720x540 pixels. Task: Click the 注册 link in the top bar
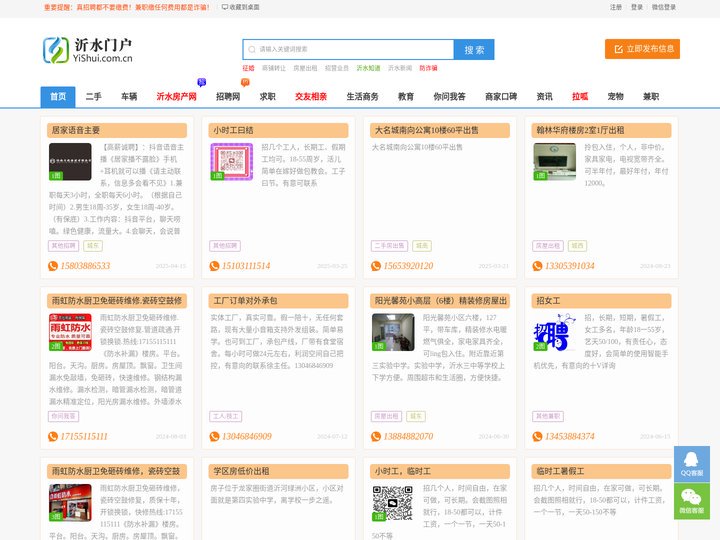(616, 7)
